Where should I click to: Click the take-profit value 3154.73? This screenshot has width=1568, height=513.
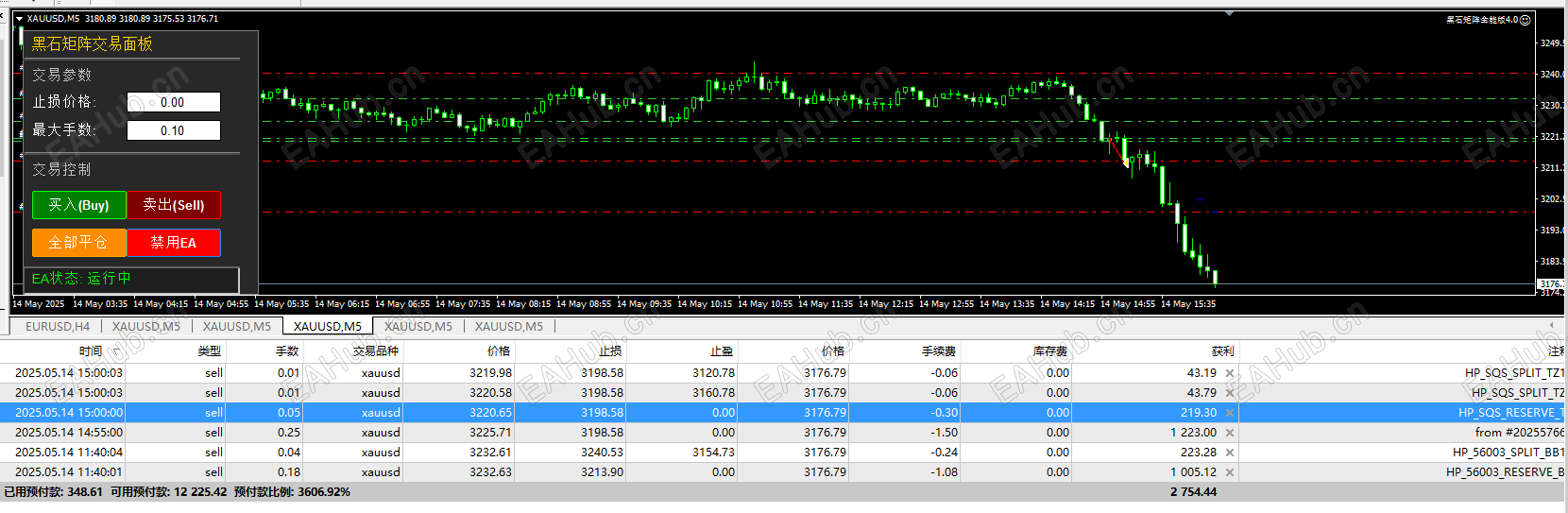[x=713, y=453]
